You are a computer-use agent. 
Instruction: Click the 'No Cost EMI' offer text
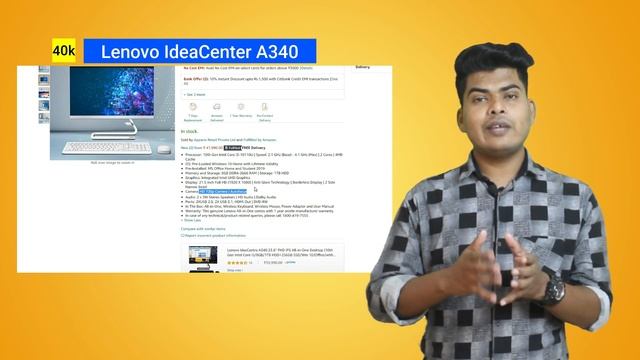[x=248, y=68]
